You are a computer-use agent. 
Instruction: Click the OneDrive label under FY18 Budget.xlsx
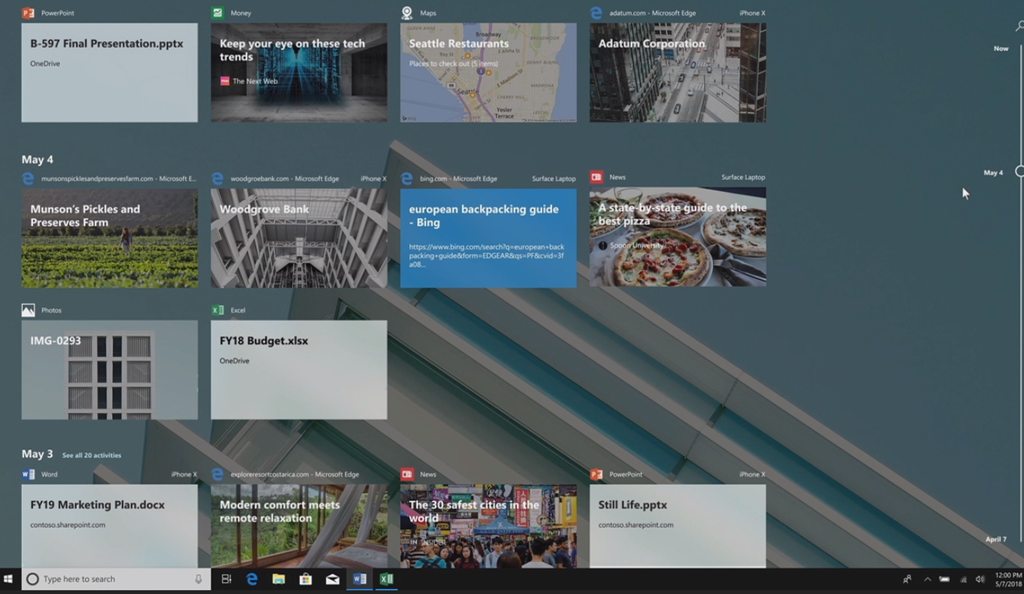(x=234, y=360)
